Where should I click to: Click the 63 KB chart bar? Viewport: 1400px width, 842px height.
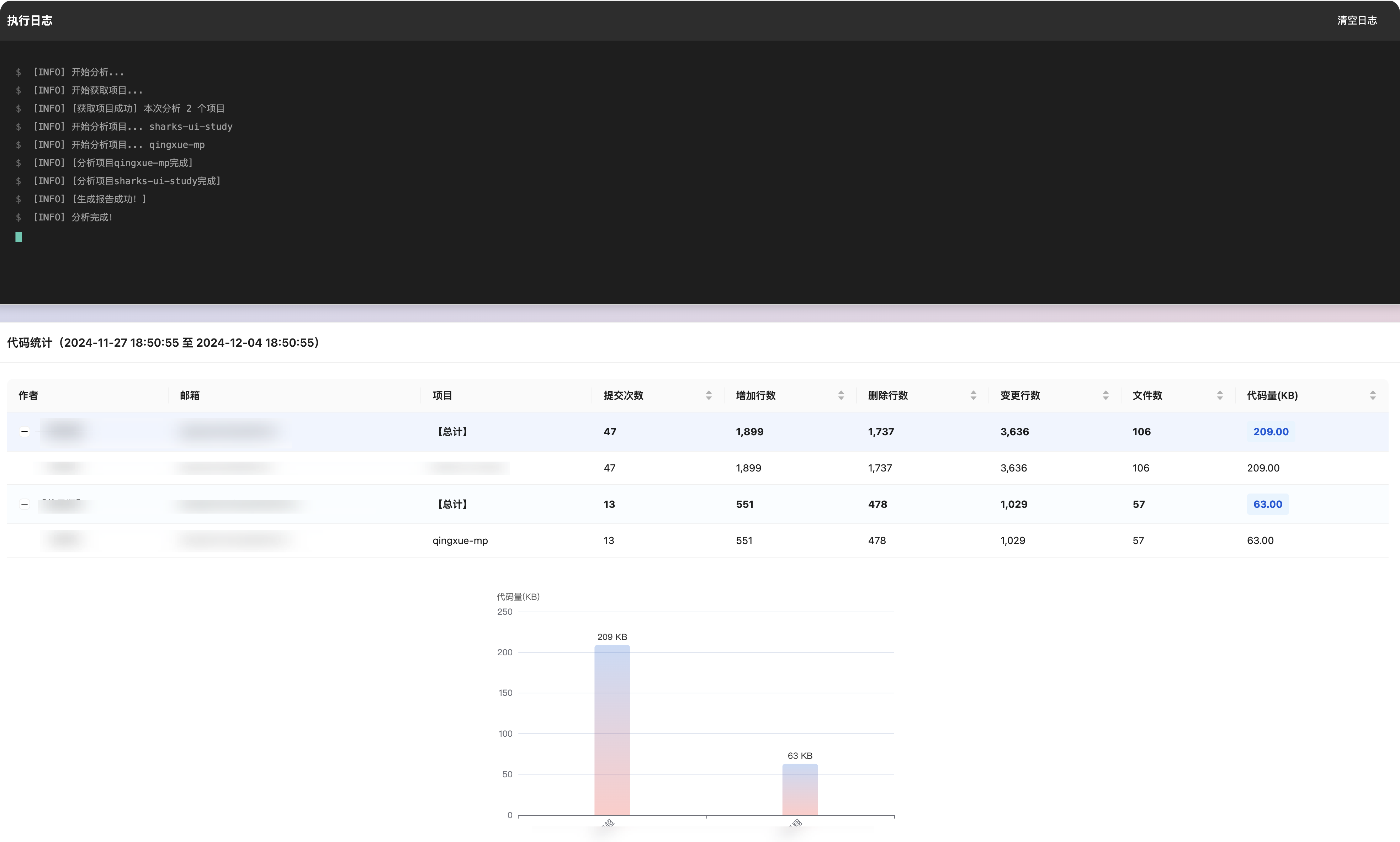800,789
